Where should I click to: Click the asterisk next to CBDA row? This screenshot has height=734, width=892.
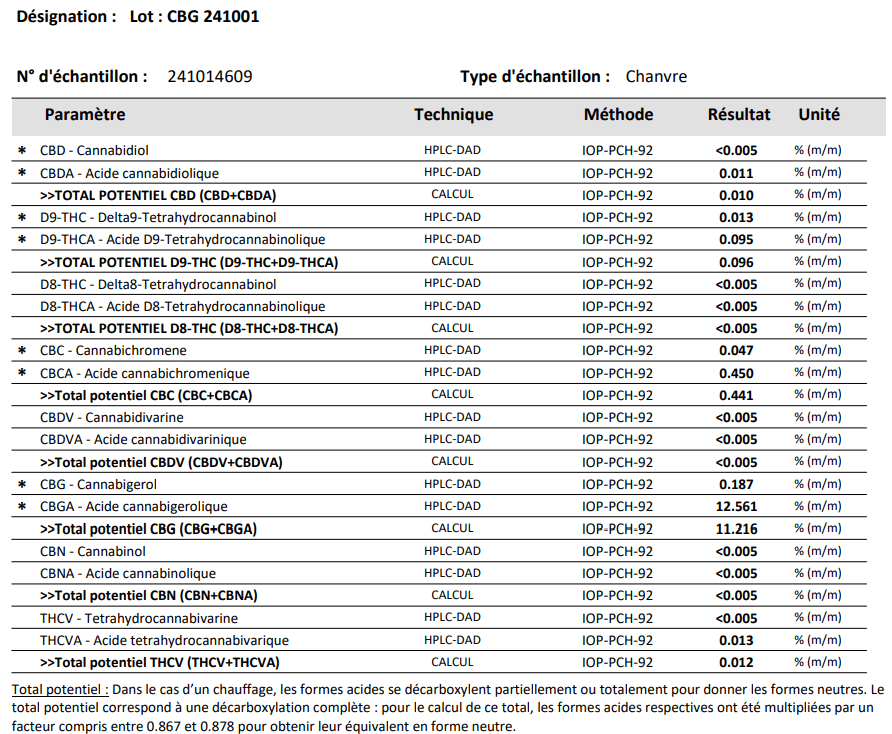click(22, 173)
